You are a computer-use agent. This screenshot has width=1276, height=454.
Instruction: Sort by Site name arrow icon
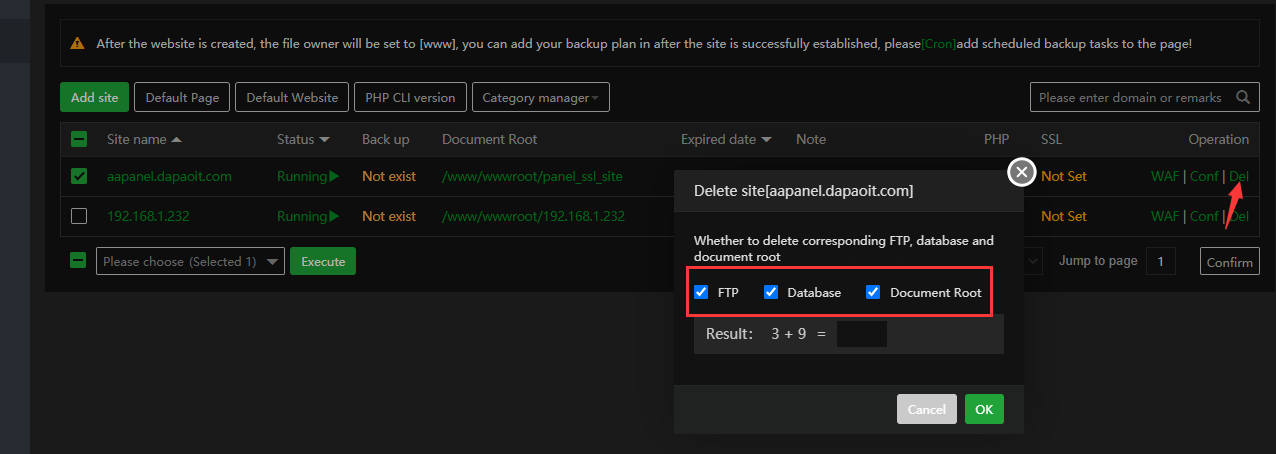177,140
